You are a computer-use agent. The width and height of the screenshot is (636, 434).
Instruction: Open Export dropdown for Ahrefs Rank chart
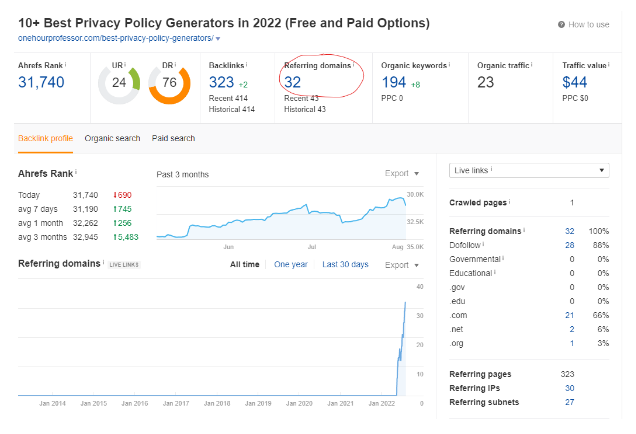(x=402, y=174)
